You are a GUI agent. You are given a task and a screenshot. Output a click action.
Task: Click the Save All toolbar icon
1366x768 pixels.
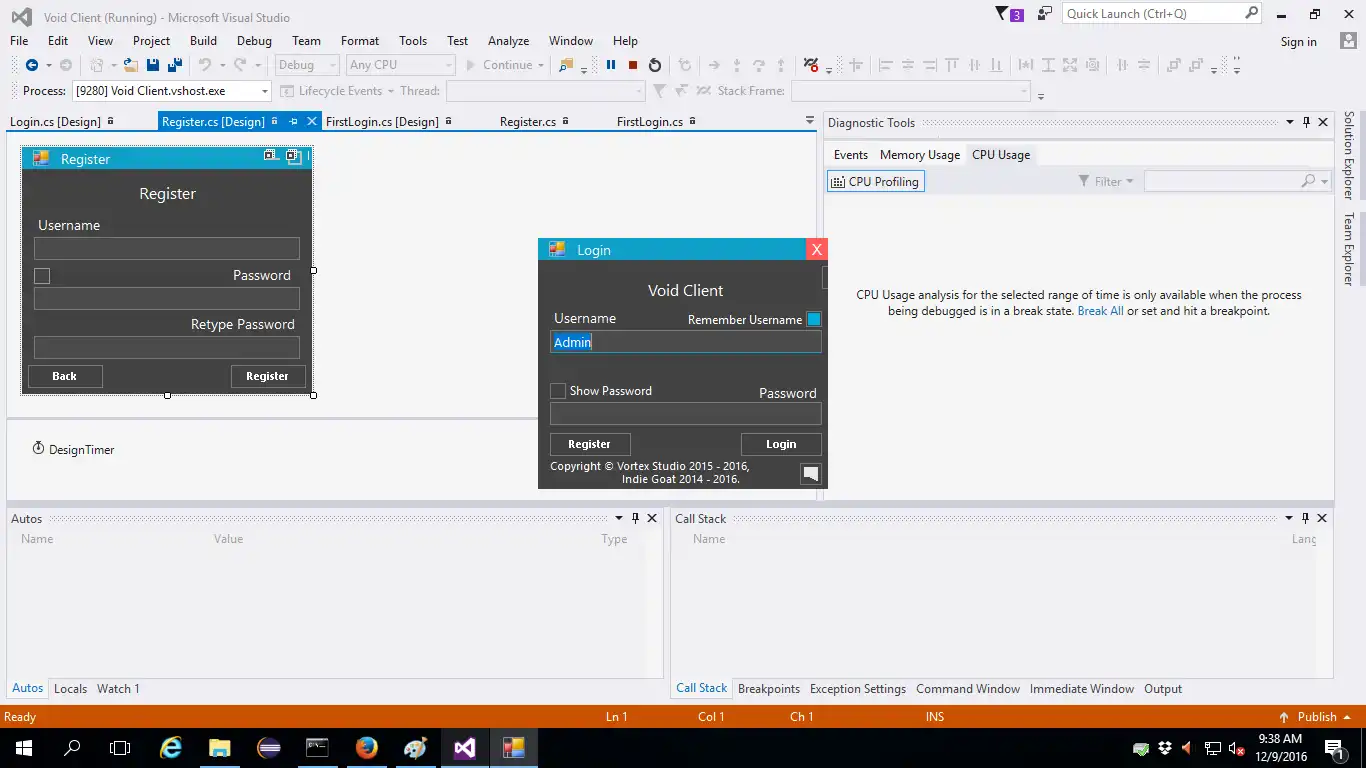point(174,65)
